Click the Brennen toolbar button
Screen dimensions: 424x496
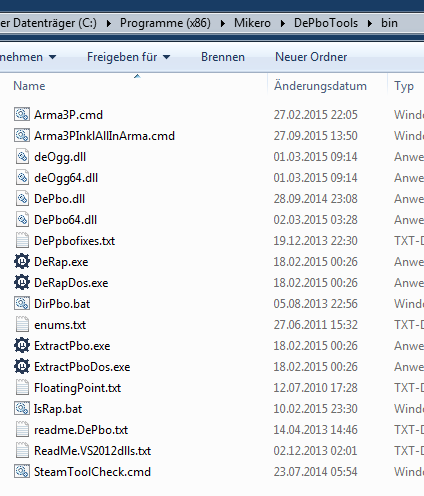tap(223, 57)
